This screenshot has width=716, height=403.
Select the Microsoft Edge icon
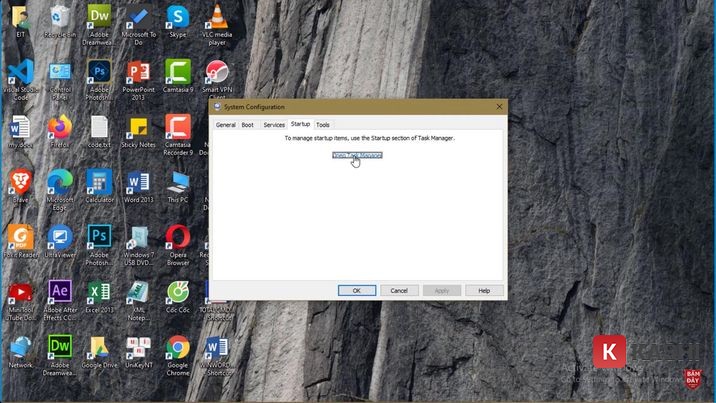(x=60, y=190)
